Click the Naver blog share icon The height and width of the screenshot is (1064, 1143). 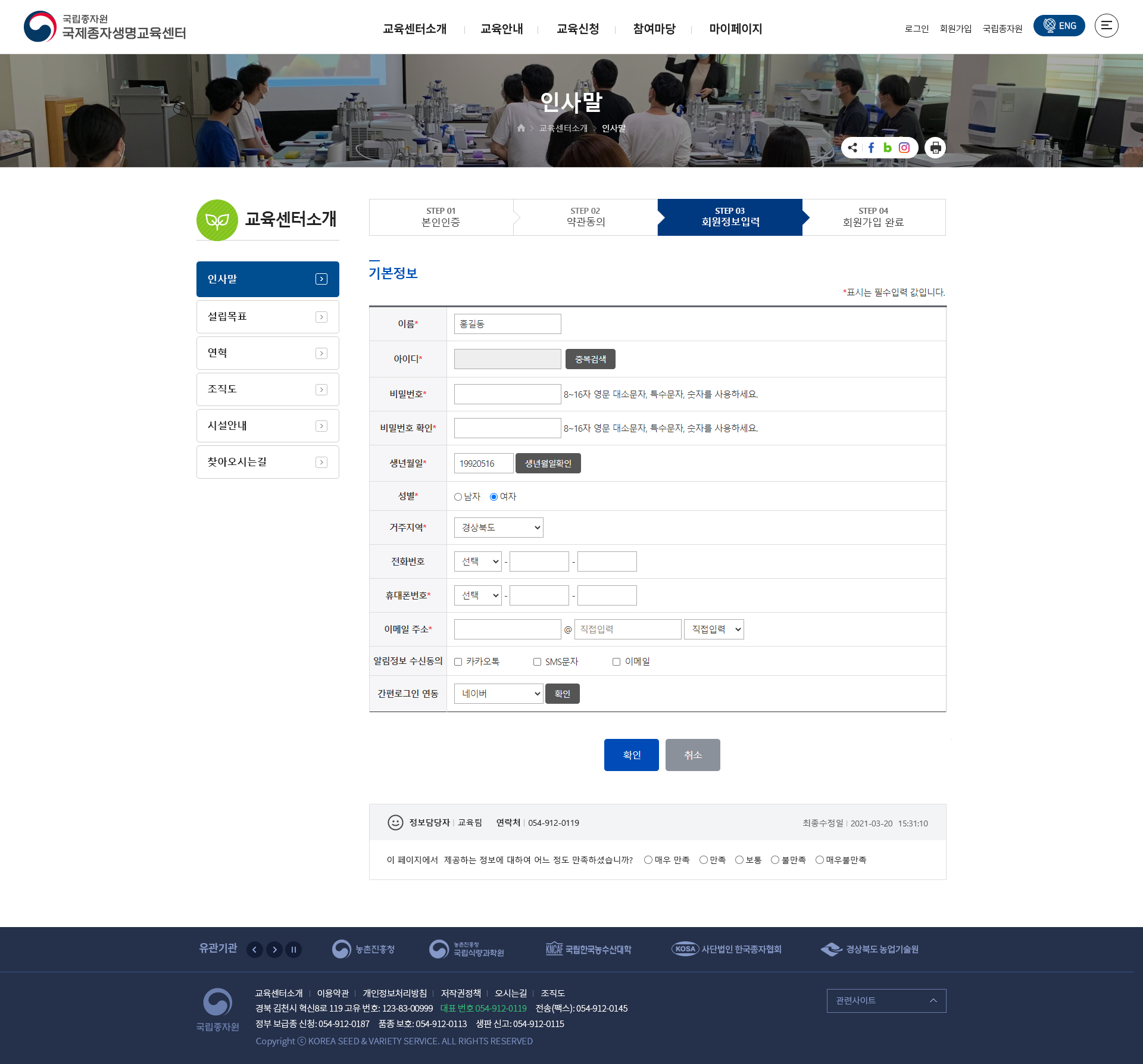click(887, 148)
